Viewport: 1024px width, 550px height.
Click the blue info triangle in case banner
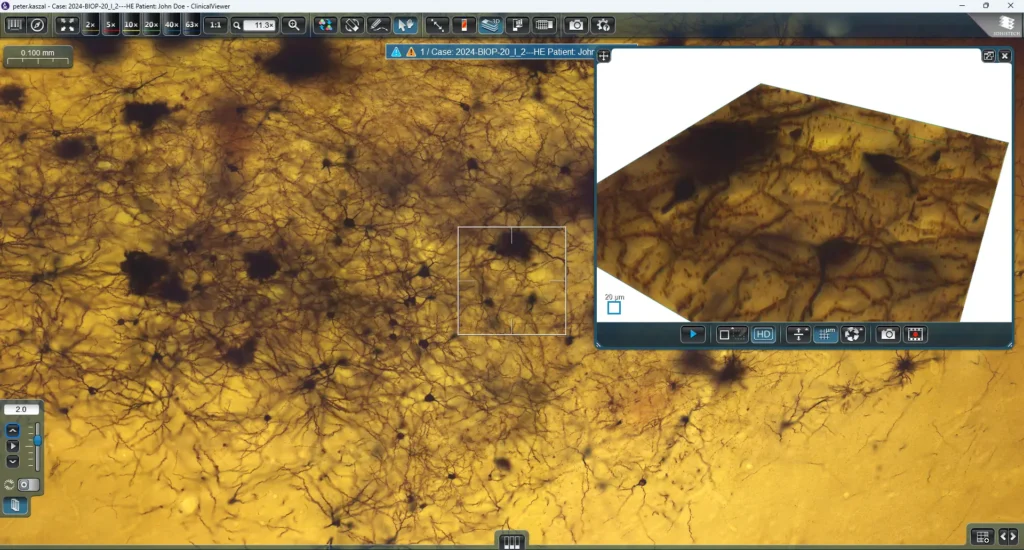click(x=396, y=52)
